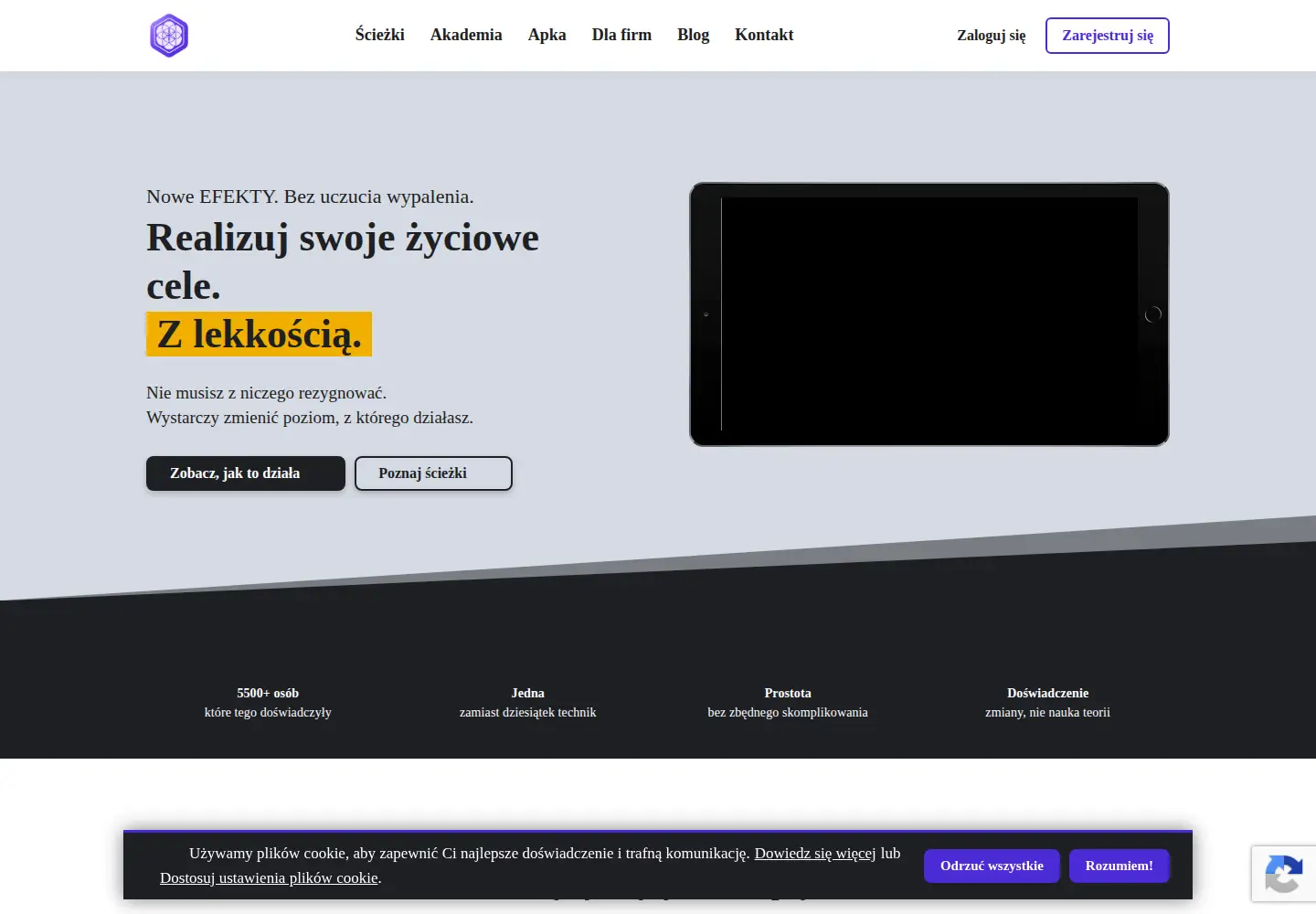Viewport: 1316px width, 914px height.
Task: Open the Kontakt page
Action: point(764,35)
